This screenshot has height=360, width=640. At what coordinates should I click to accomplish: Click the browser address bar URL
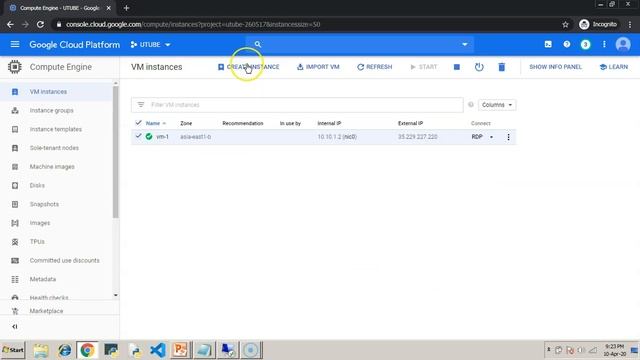pyautogui.click(x=193, y=24)
